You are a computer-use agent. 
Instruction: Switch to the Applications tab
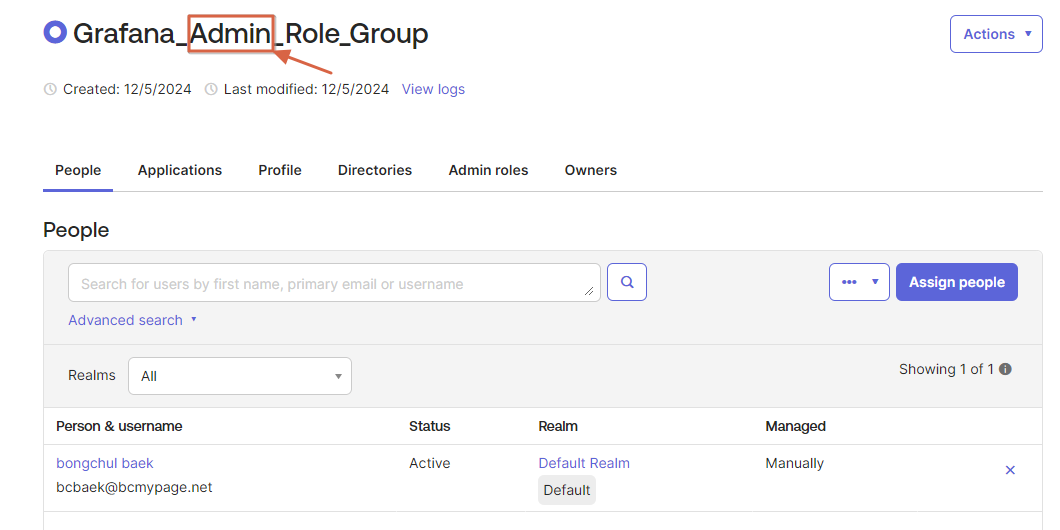pyautogui.click(x=180, y=170)
